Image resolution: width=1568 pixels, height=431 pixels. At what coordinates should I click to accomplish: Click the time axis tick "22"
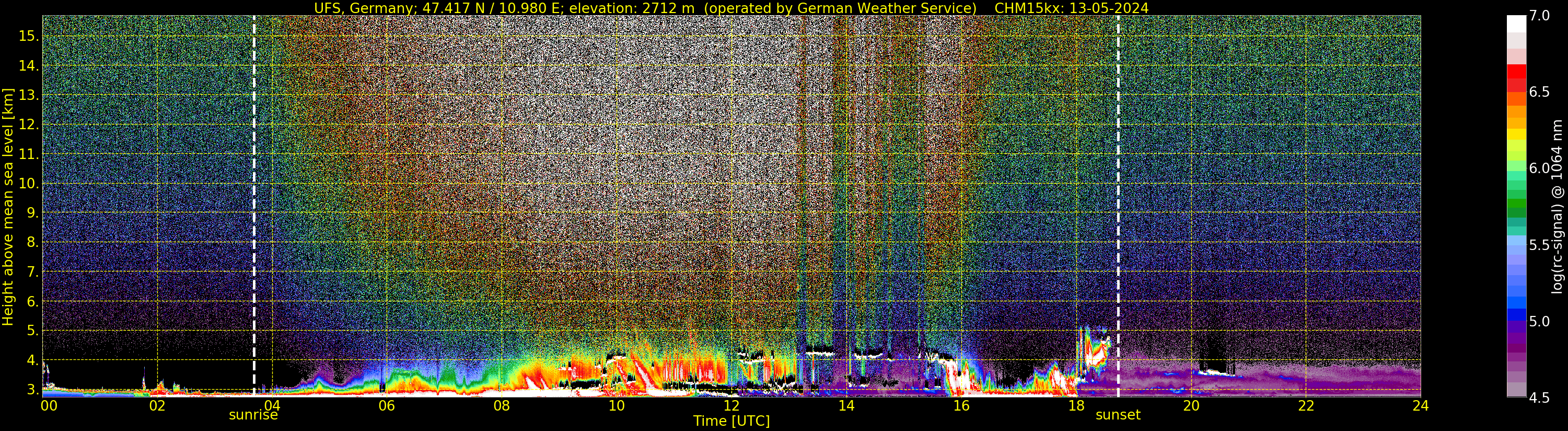[x=1306, y=405]
